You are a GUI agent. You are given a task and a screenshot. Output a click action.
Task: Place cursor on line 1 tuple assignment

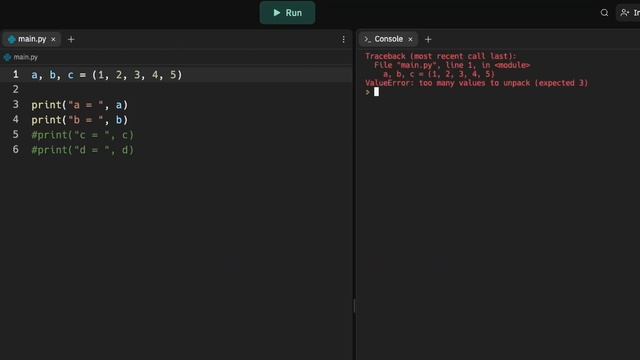(107, 75)
